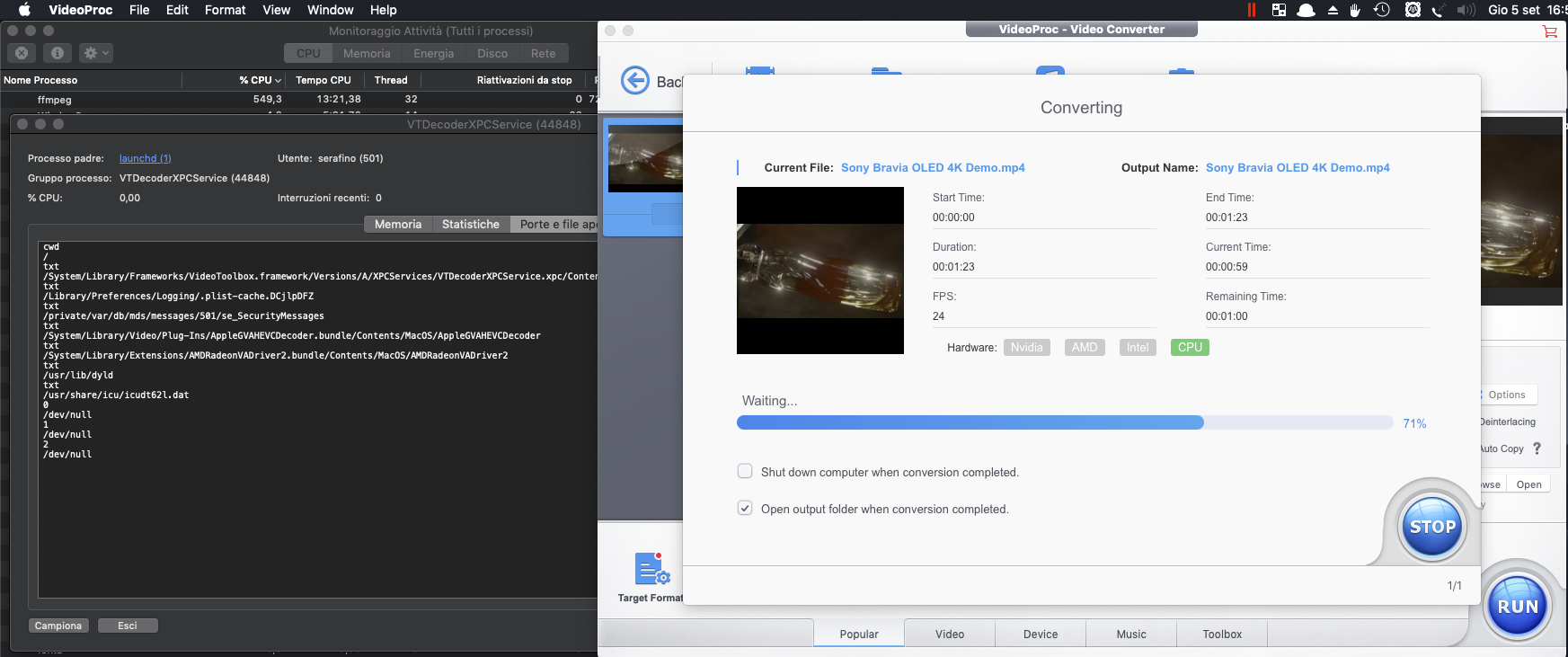The height and width of the screenshot is (657, 1568).
Task: Click the eject menu bar icon
Action: 1333,10
